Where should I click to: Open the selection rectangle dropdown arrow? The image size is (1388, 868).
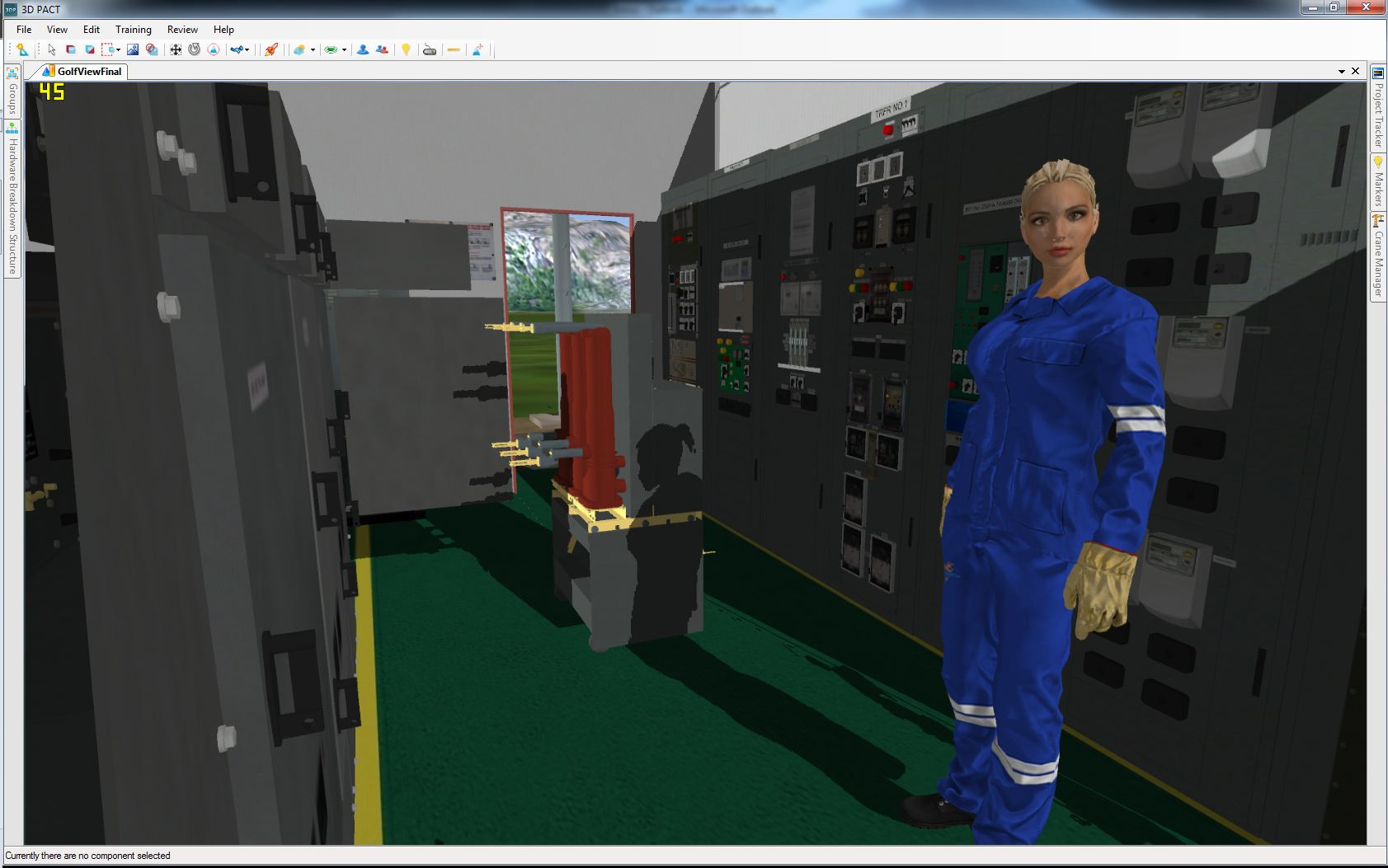coord(119,50)
